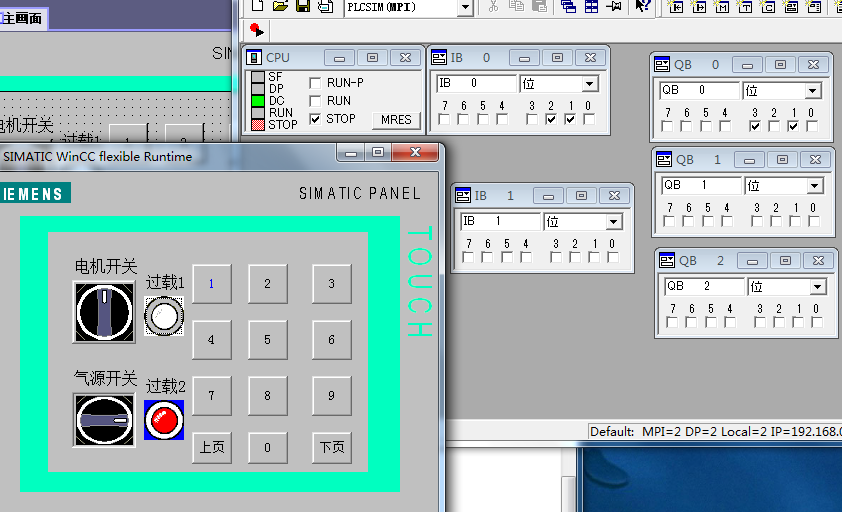This screenshot has width=842, height=512.
Task: Toggle bit 3 checkbox in QB 0
Action: [x=755, y=126]
